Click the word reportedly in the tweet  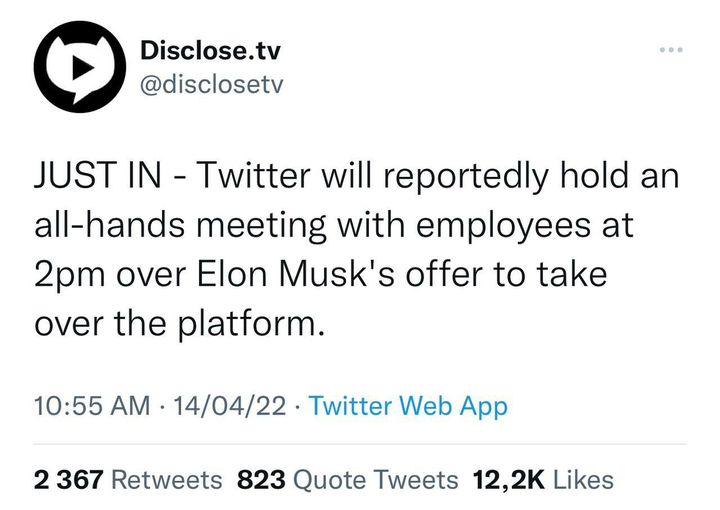pos(466,177)
